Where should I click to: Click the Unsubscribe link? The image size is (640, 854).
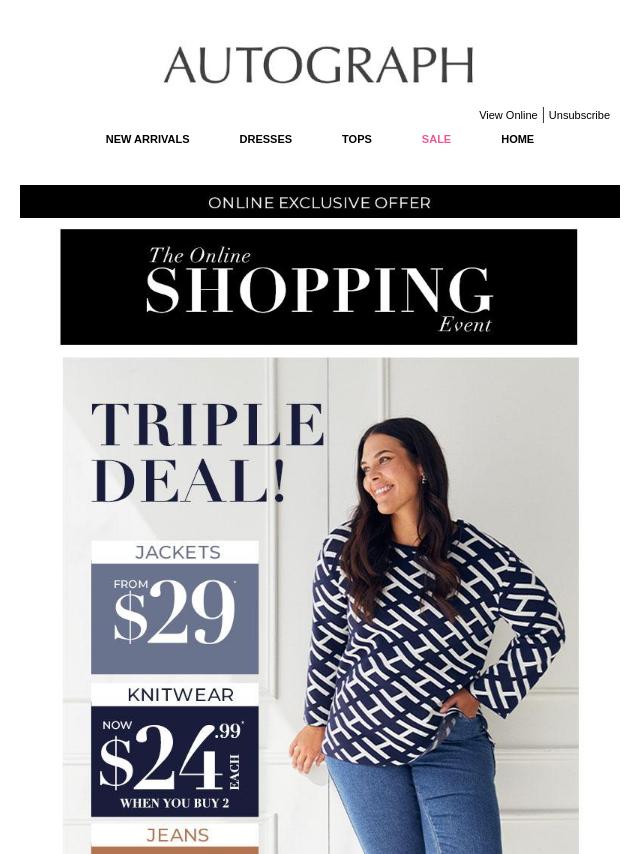pos(579,115)
